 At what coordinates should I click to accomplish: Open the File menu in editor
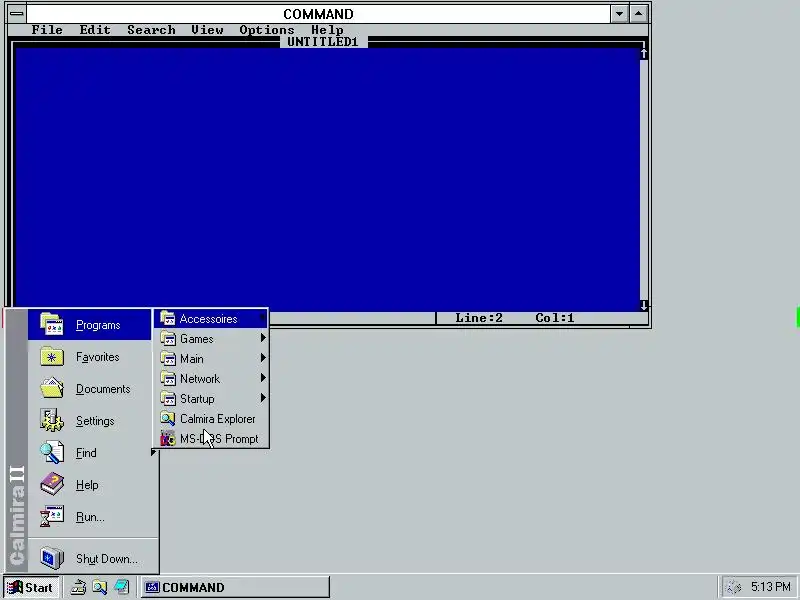(x=47, y=30)
